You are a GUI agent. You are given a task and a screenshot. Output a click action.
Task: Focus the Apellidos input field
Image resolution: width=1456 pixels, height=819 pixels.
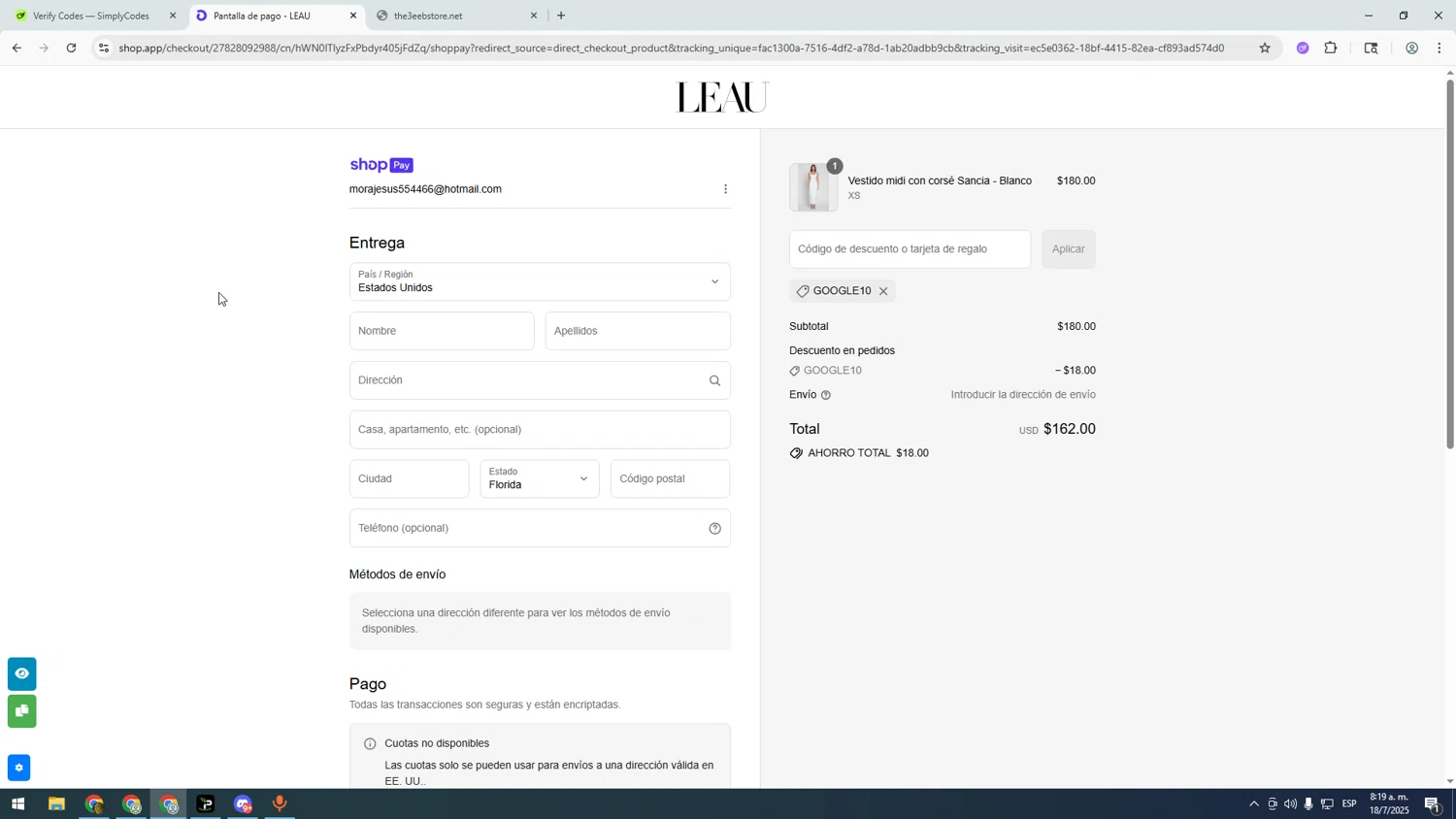[638, 332]
